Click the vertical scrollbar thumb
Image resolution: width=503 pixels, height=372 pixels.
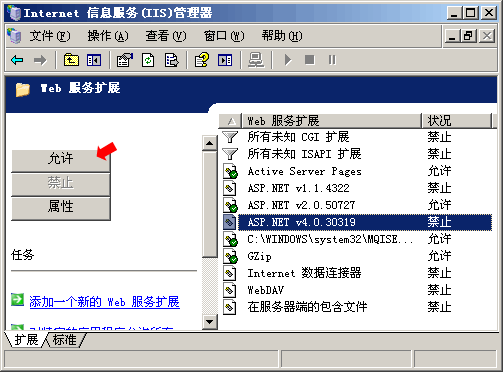pos(210,204)
